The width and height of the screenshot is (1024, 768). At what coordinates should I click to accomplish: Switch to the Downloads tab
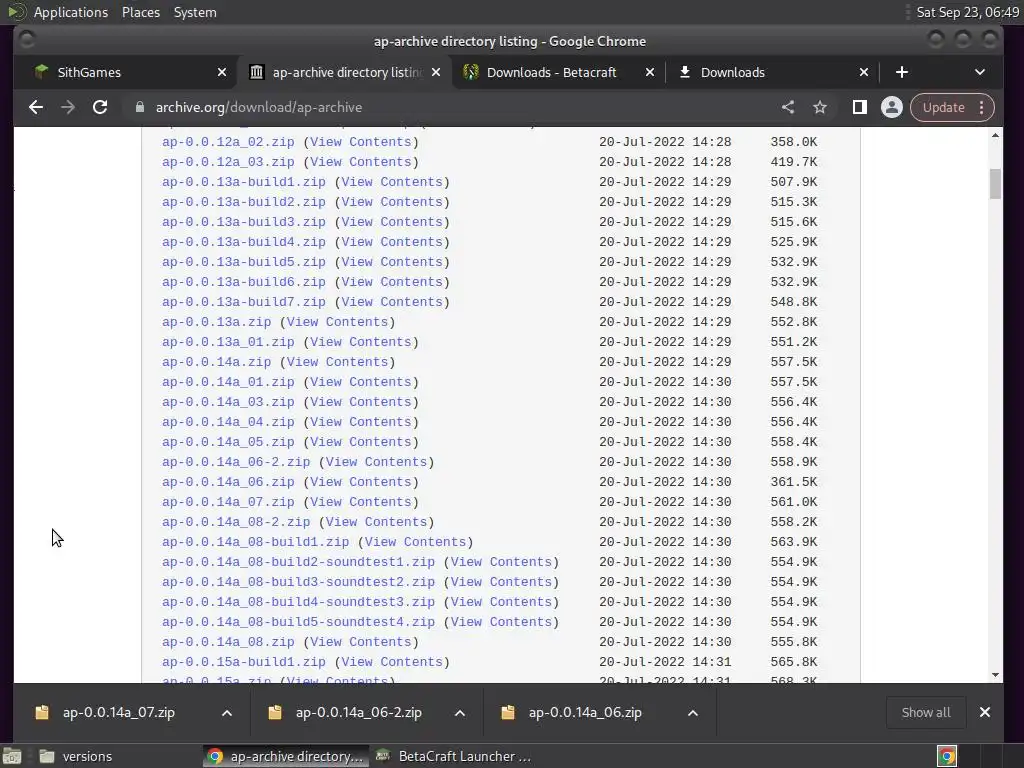click(x=772, y=72)
